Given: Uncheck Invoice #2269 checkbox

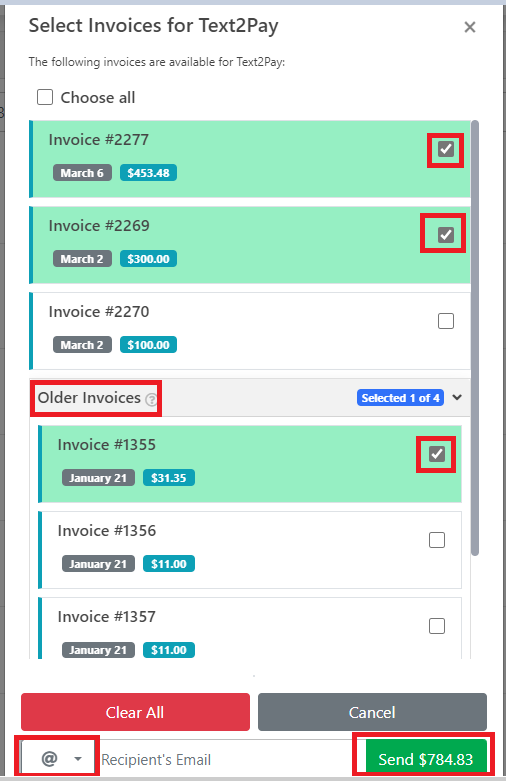Looking at the screenshot, I should [446, 235].
